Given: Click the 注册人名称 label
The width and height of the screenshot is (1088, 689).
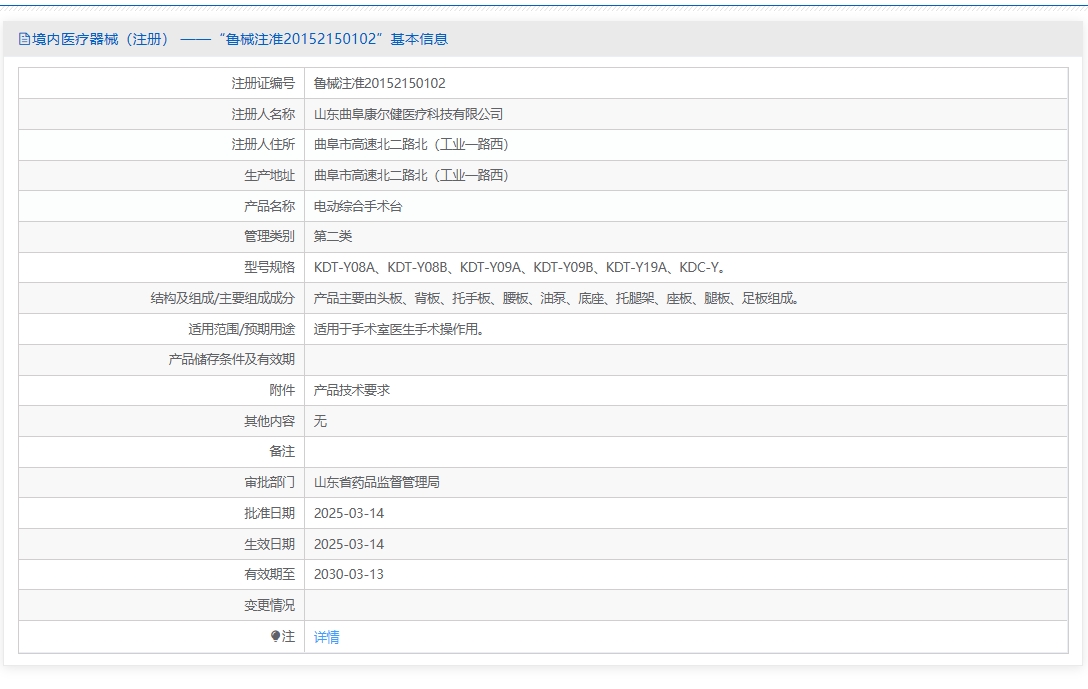Looking at the screenshot, I should tap(263, 114).
